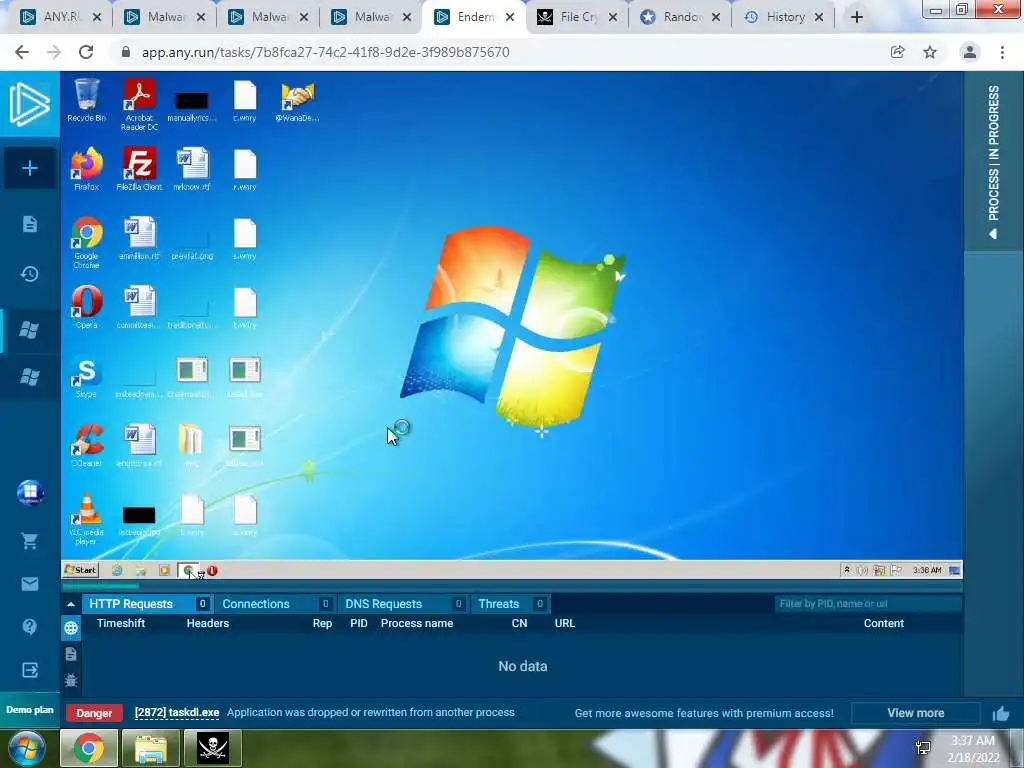Image resolution: width=1024 pixels, height=768 pixels.
Task: Bookmark this page with the star icon
Action: pos(930,52)
